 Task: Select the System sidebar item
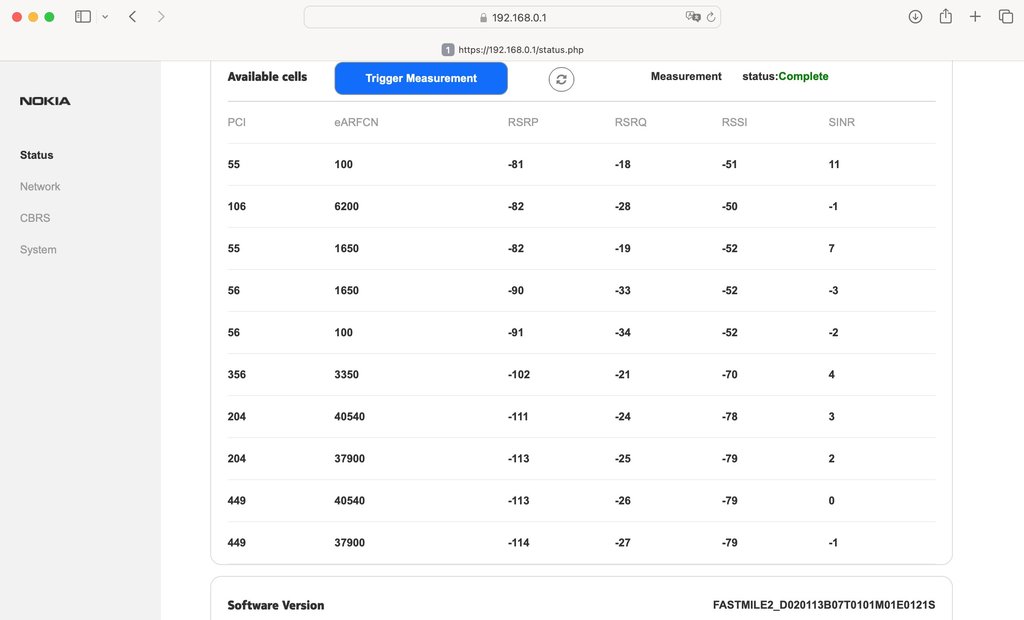click(x=38, y=250)
